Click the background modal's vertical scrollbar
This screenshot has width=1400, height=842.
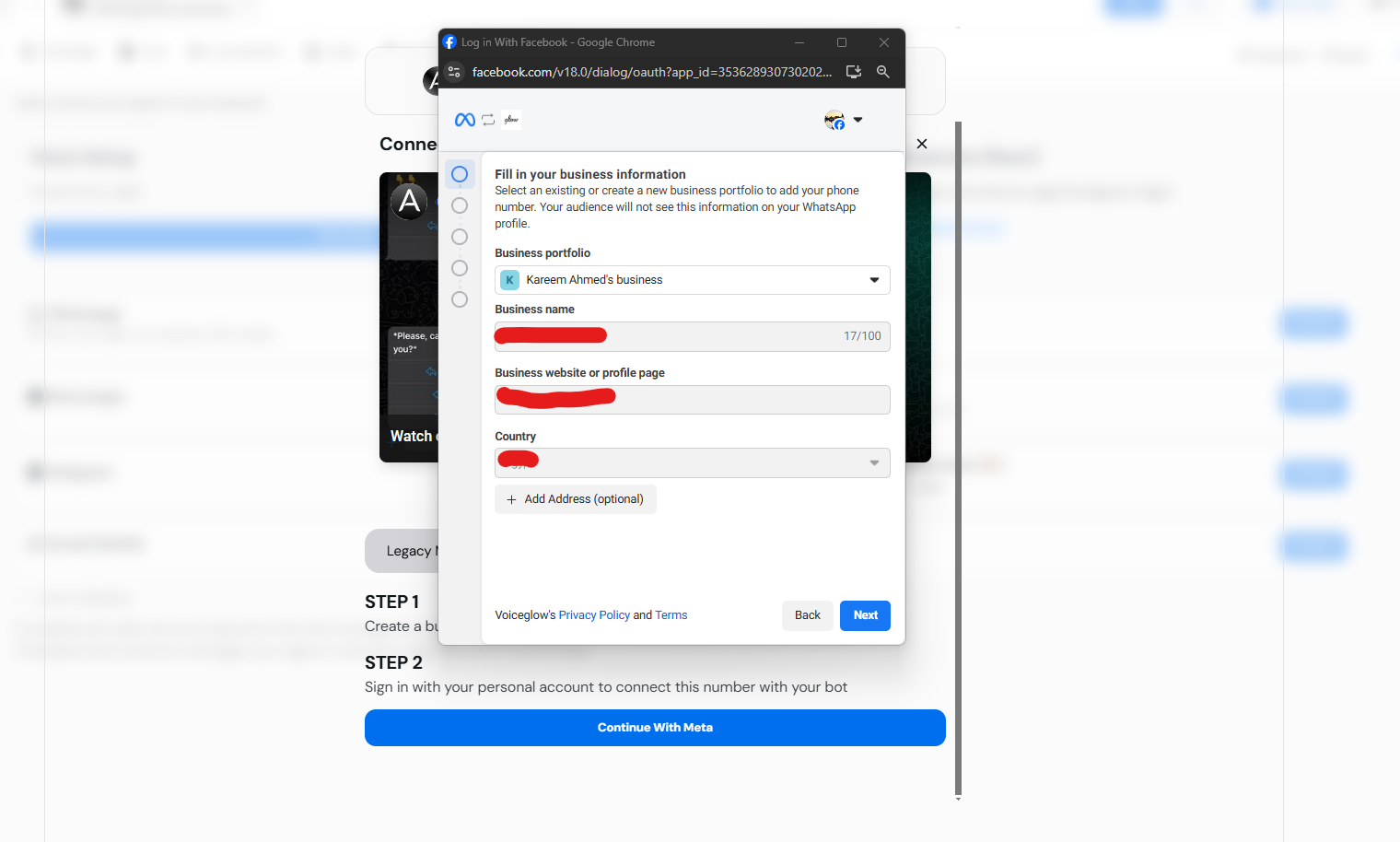959,458
